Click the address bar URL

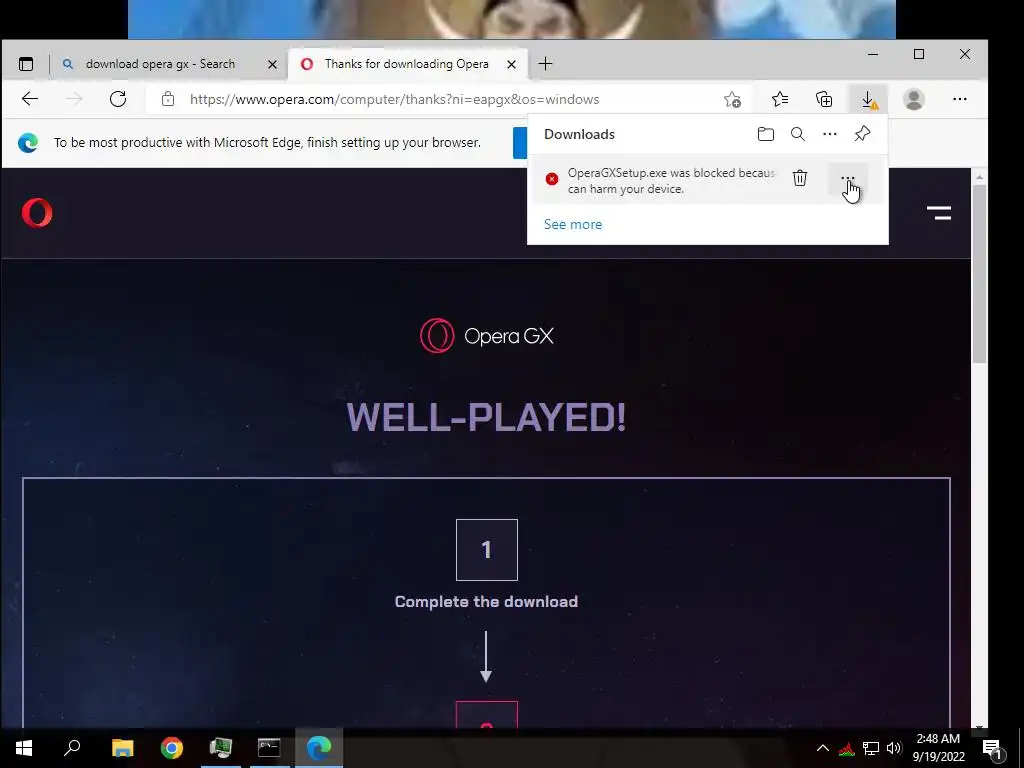pos(394,99)
